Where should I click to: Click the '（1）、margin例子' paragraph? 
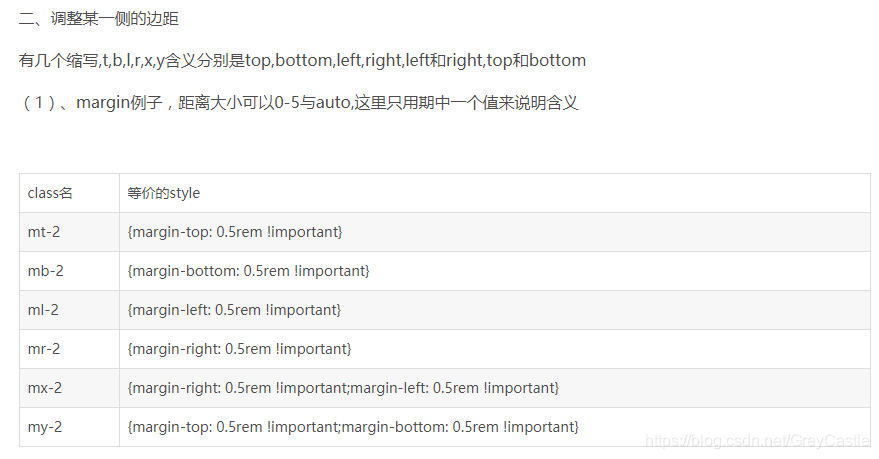point(298,103)
